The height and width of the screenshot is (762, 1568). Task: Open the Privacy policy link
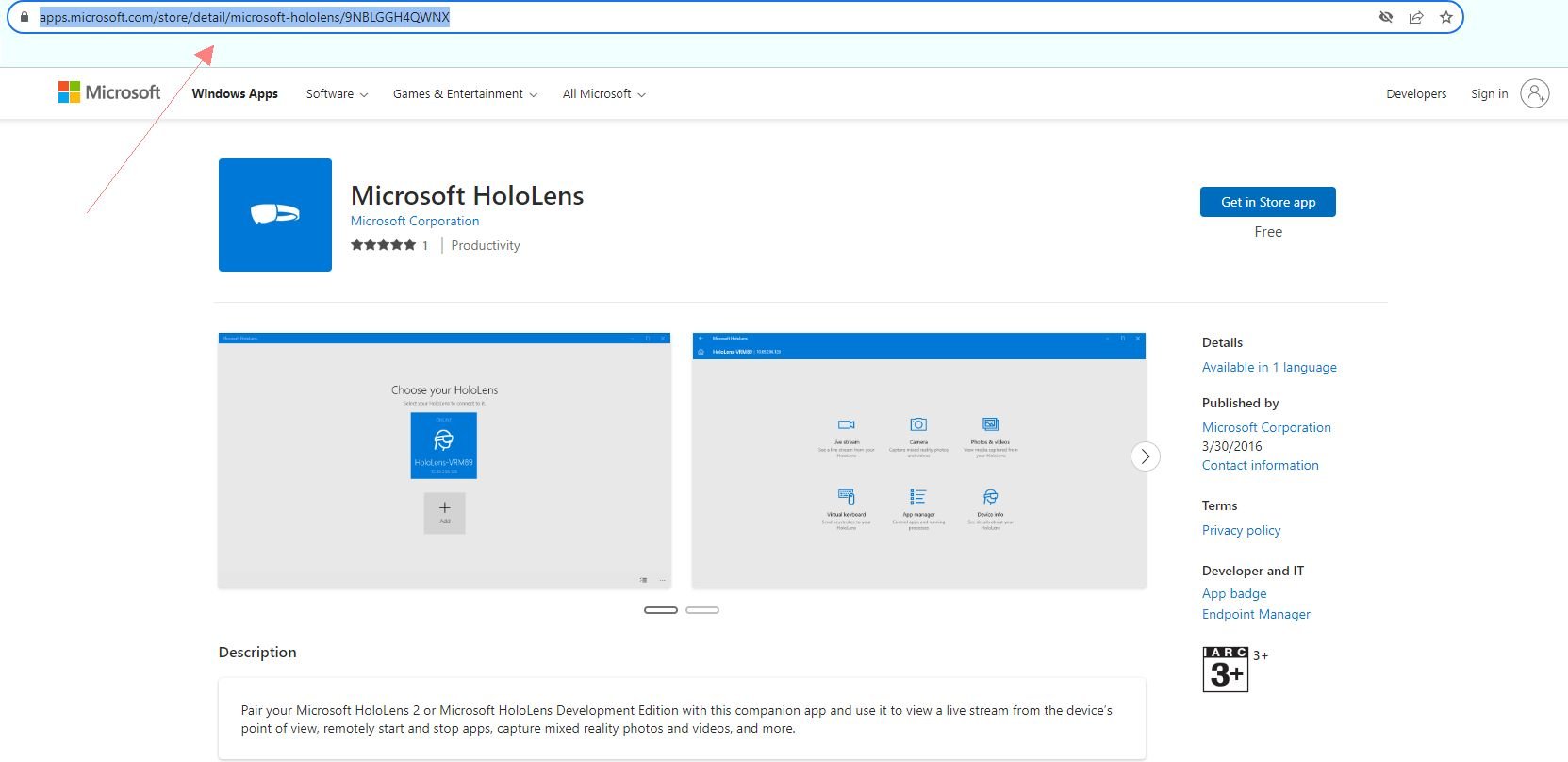(x=1242, y=530)
